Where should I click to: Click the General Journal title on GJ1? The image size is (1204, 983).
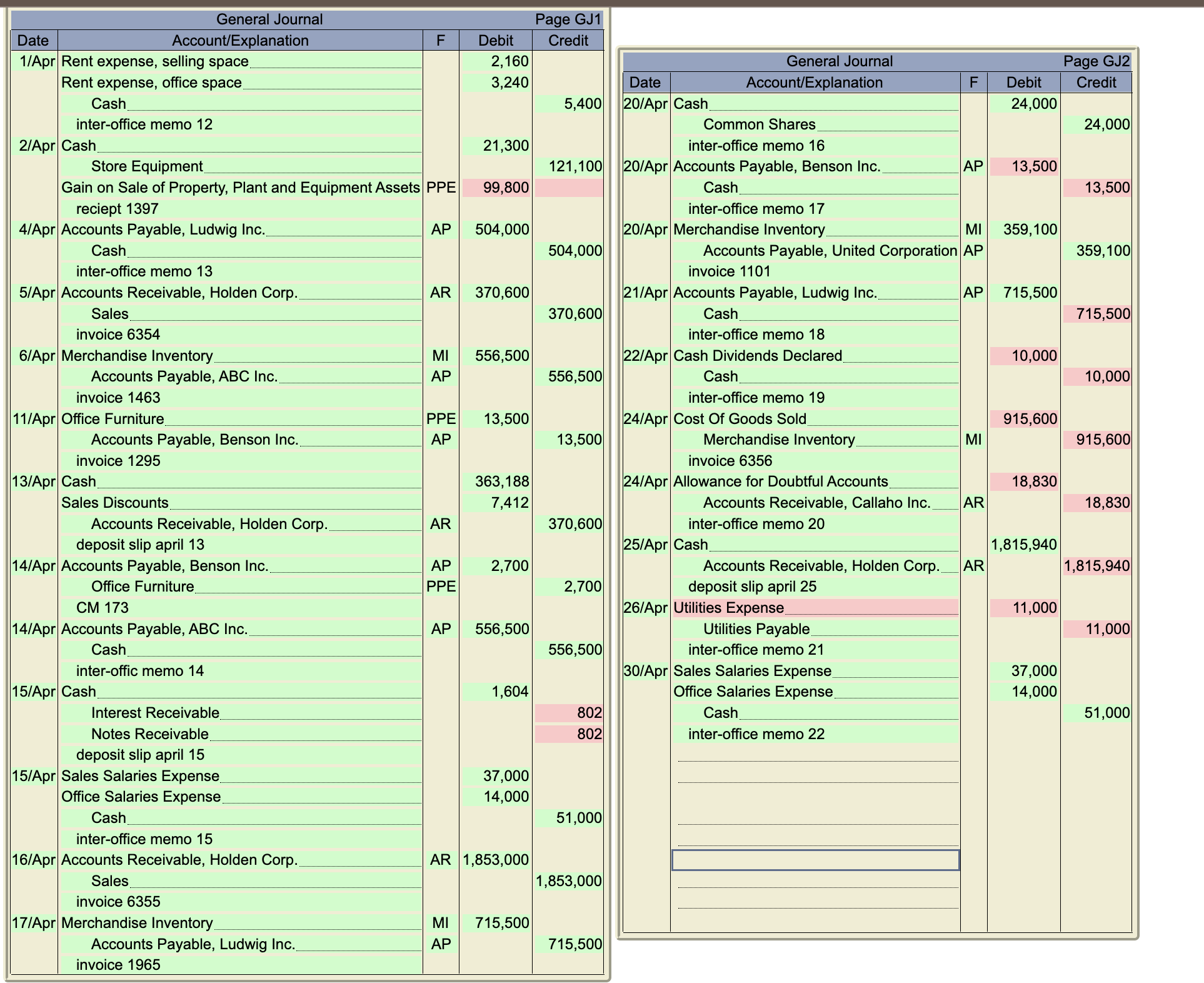click(269, 19)
